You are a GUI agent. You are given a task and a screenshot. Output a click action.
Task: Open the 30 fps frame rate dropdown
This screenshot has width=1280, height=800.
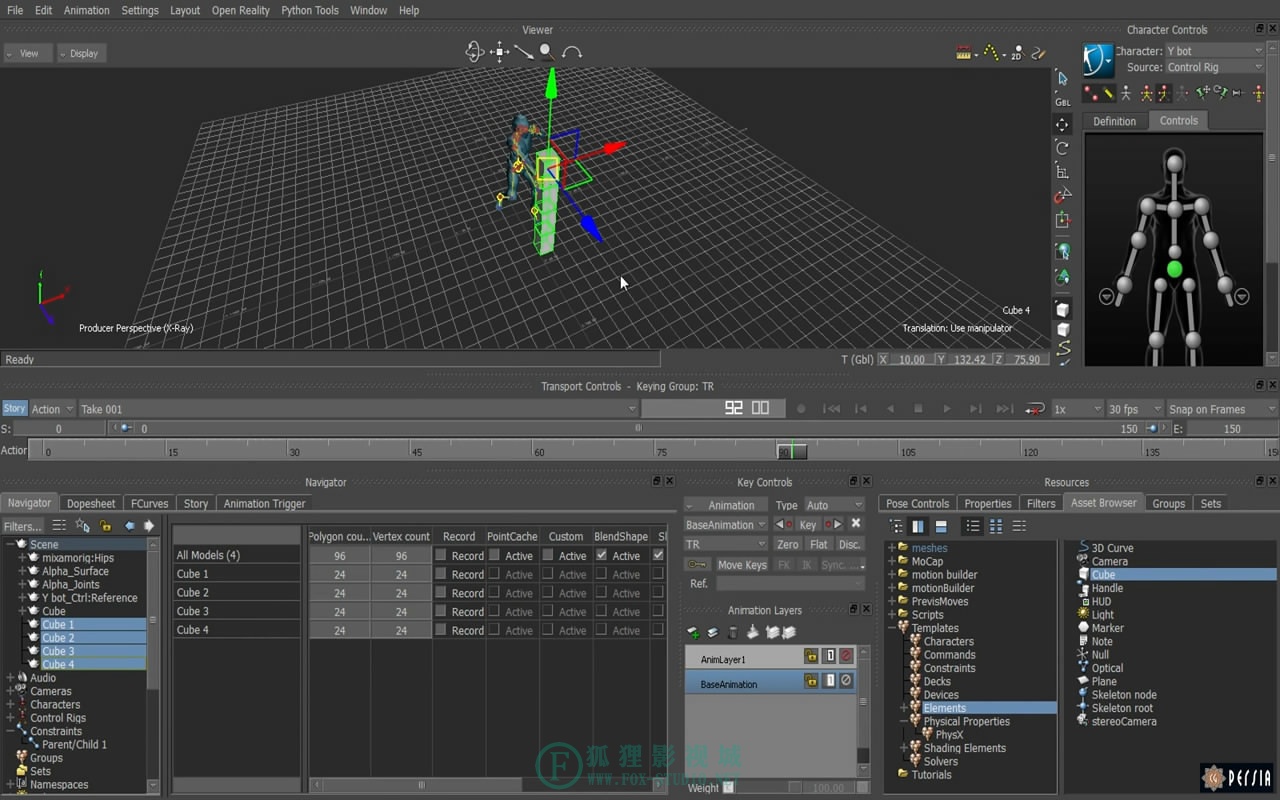(x=1134, y=409)
